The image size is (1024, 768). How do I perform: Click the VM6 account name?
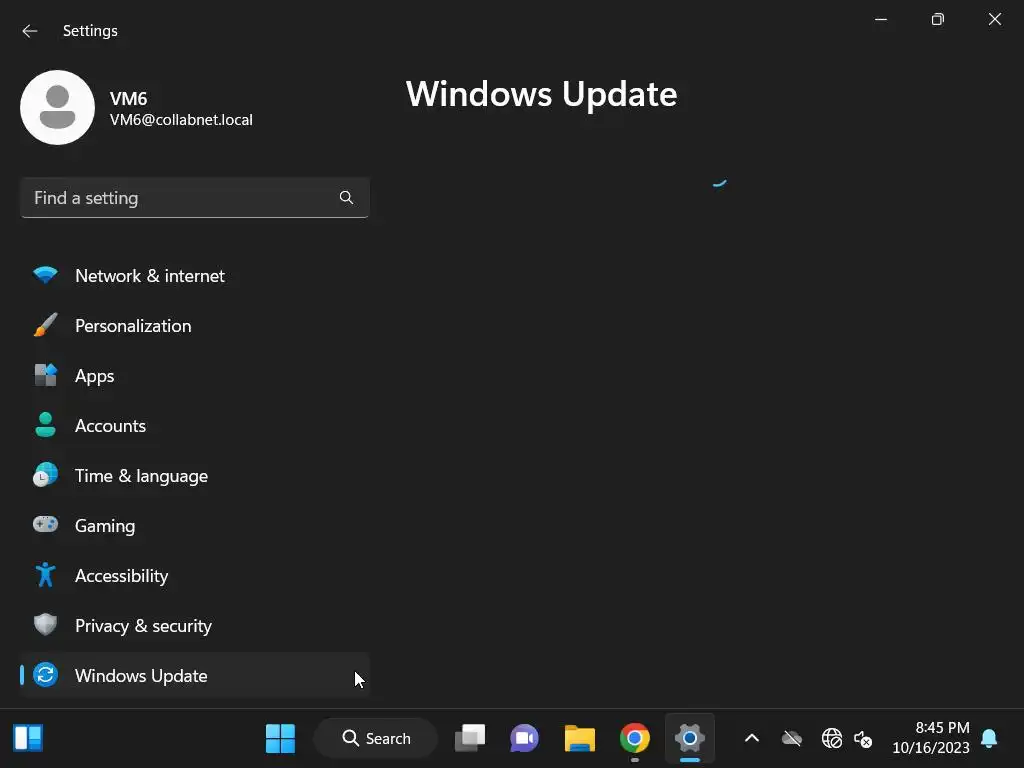click(x=128, y=99)
